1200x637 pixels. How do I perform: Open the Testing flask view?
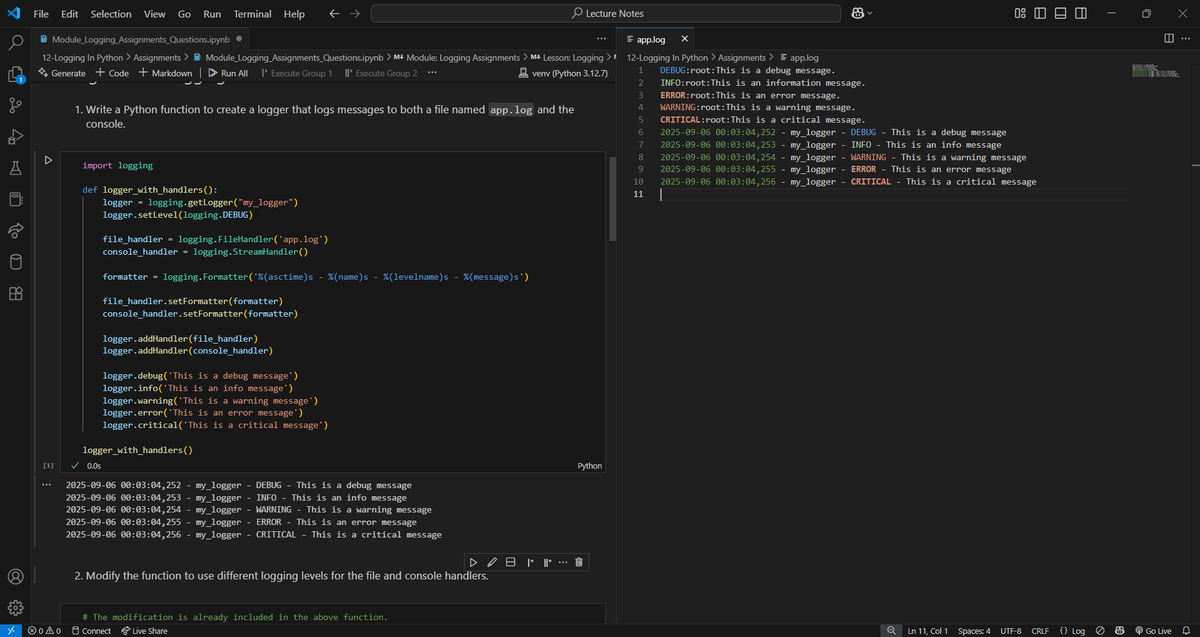click(15, 169)
